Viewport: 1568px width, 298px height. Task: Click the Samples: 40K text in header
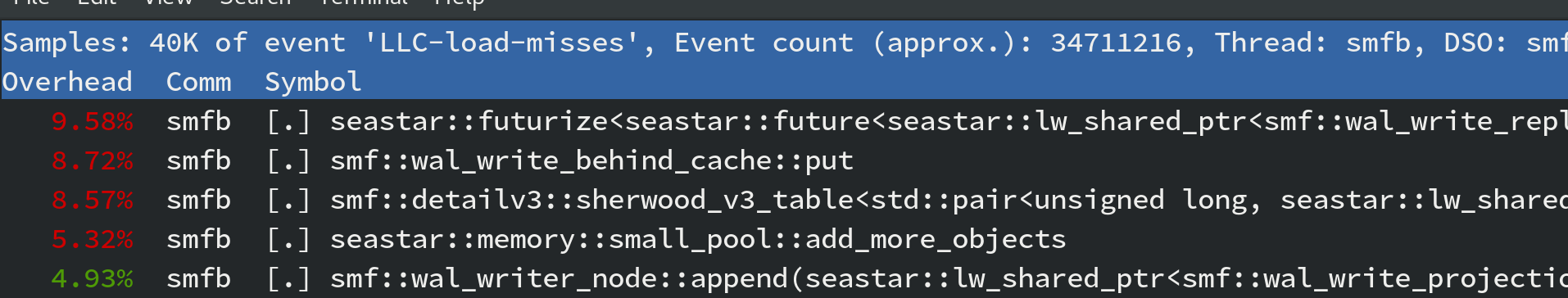pyautogui.click(x=100, y=43)
